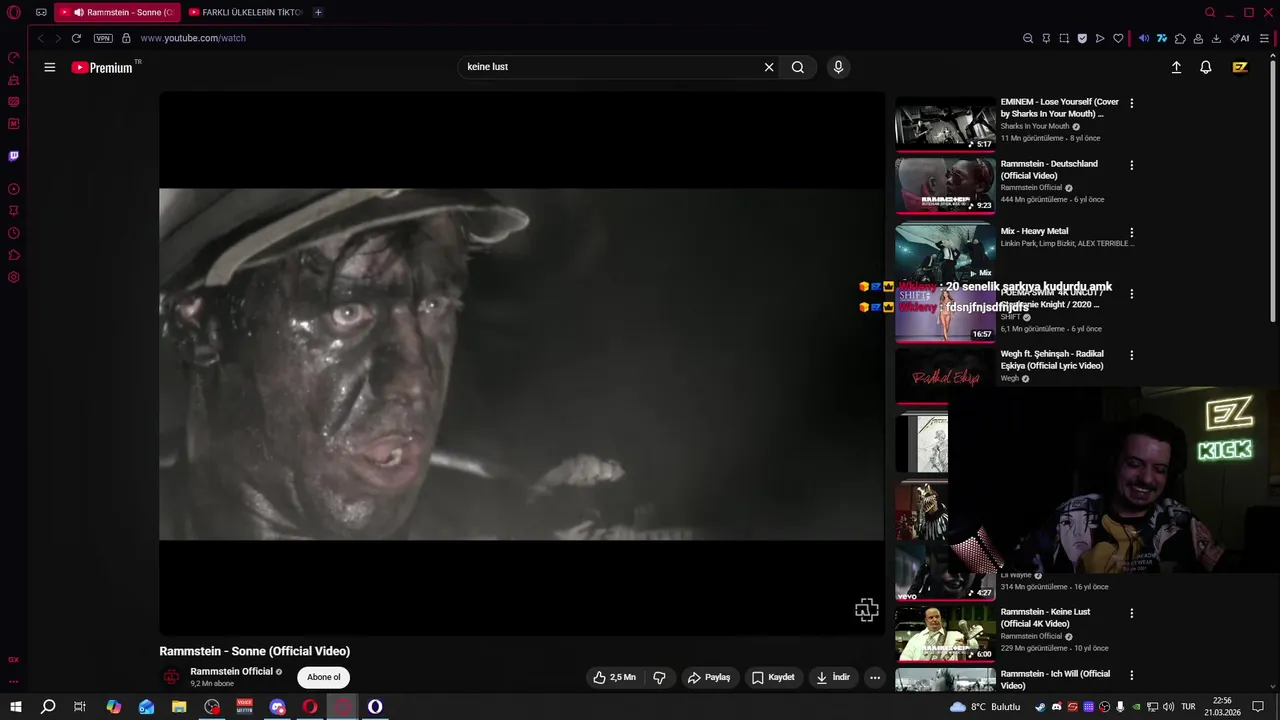1280x720 pixels.
Task: Open EMINEM Lose Yourself cover thumbnail
Action: tap(945, 124)
